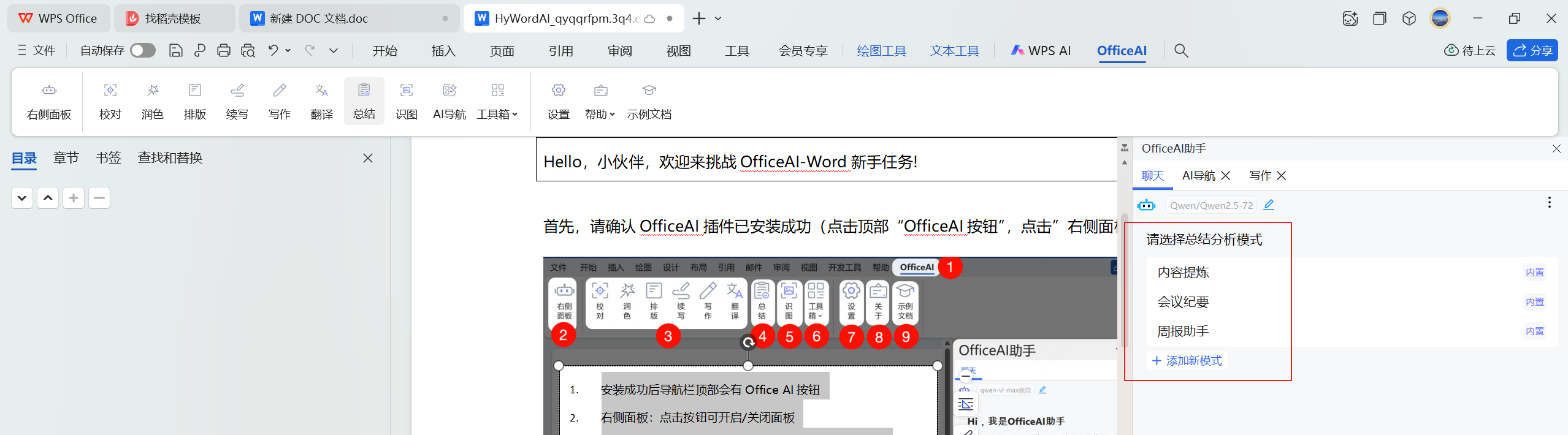Switch to 文本工具 tab
This screenshot has width=1568, height=435.
[x=955, y=51]
